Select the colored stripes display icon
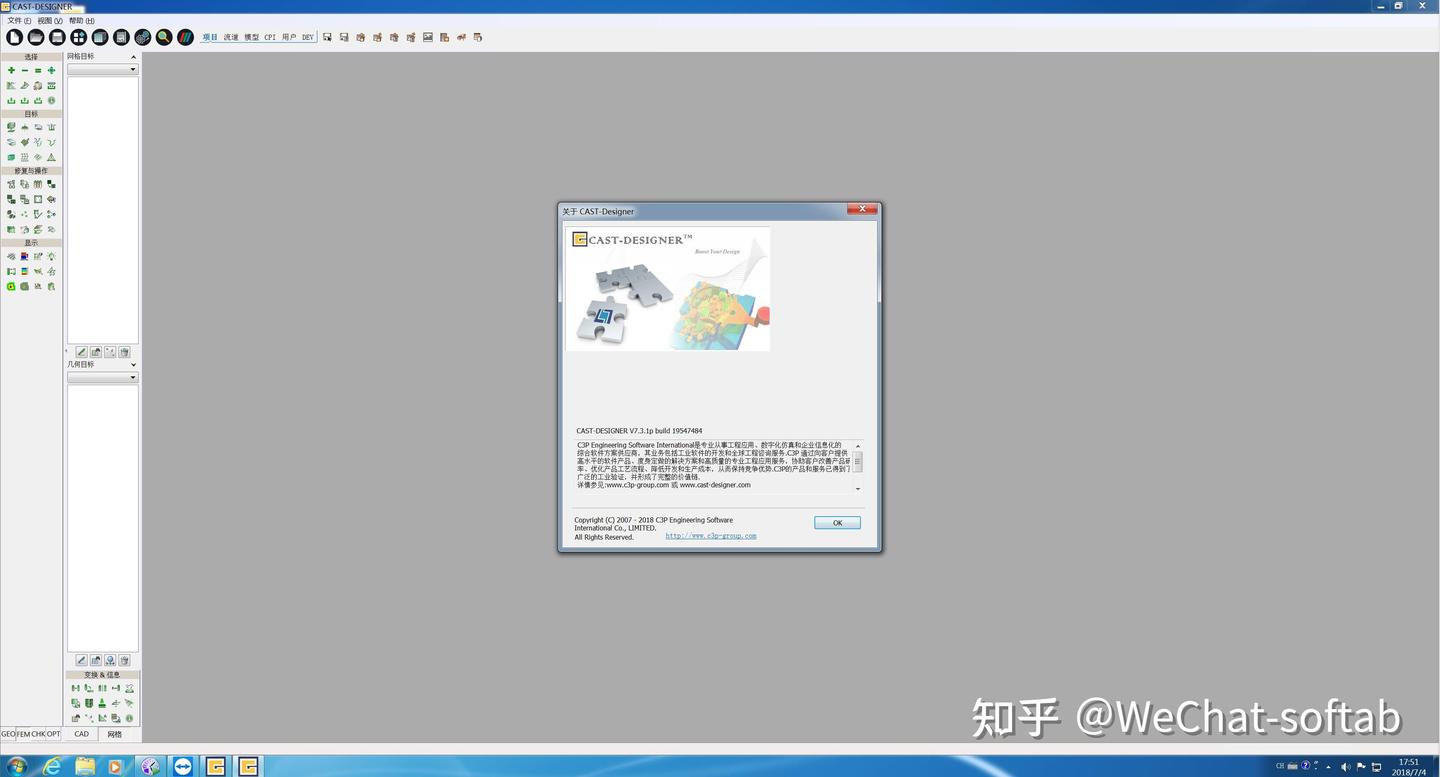1440x777 pixels. pos(186,37)
